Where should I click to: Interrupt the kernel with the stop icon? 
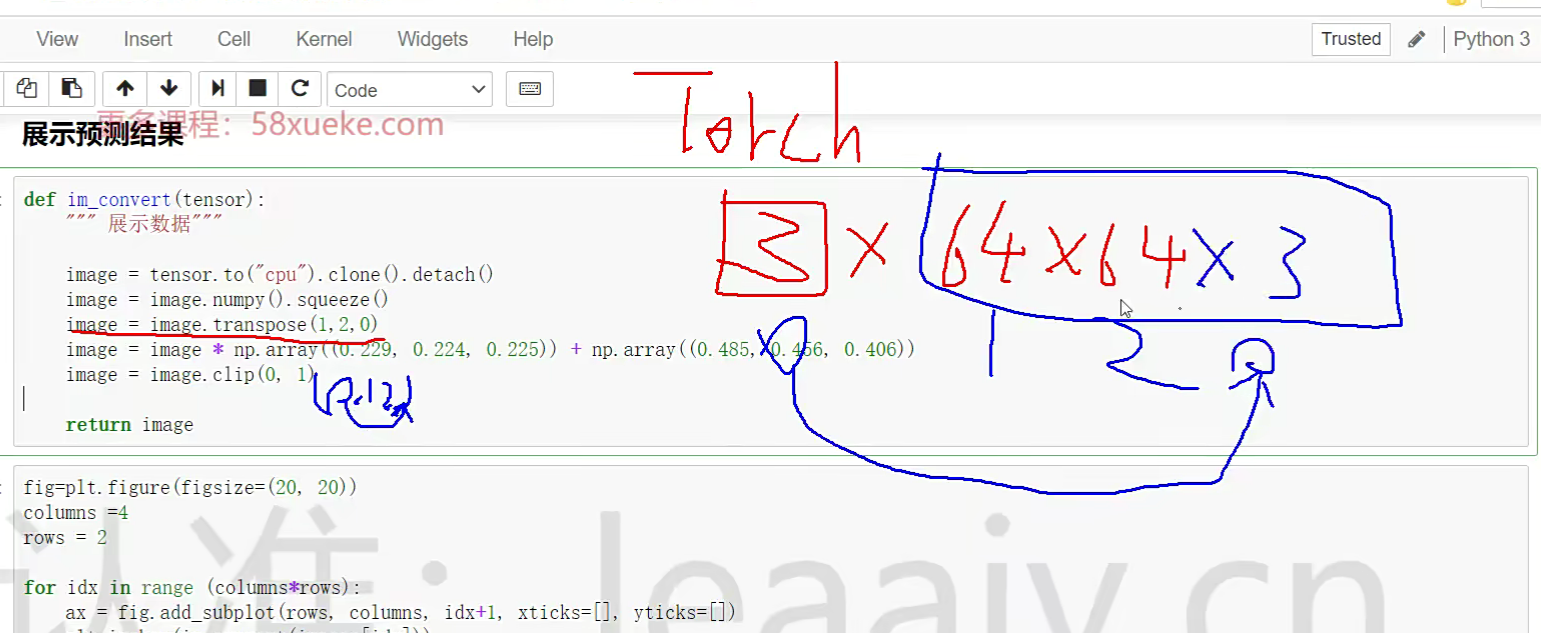point(258,89)
